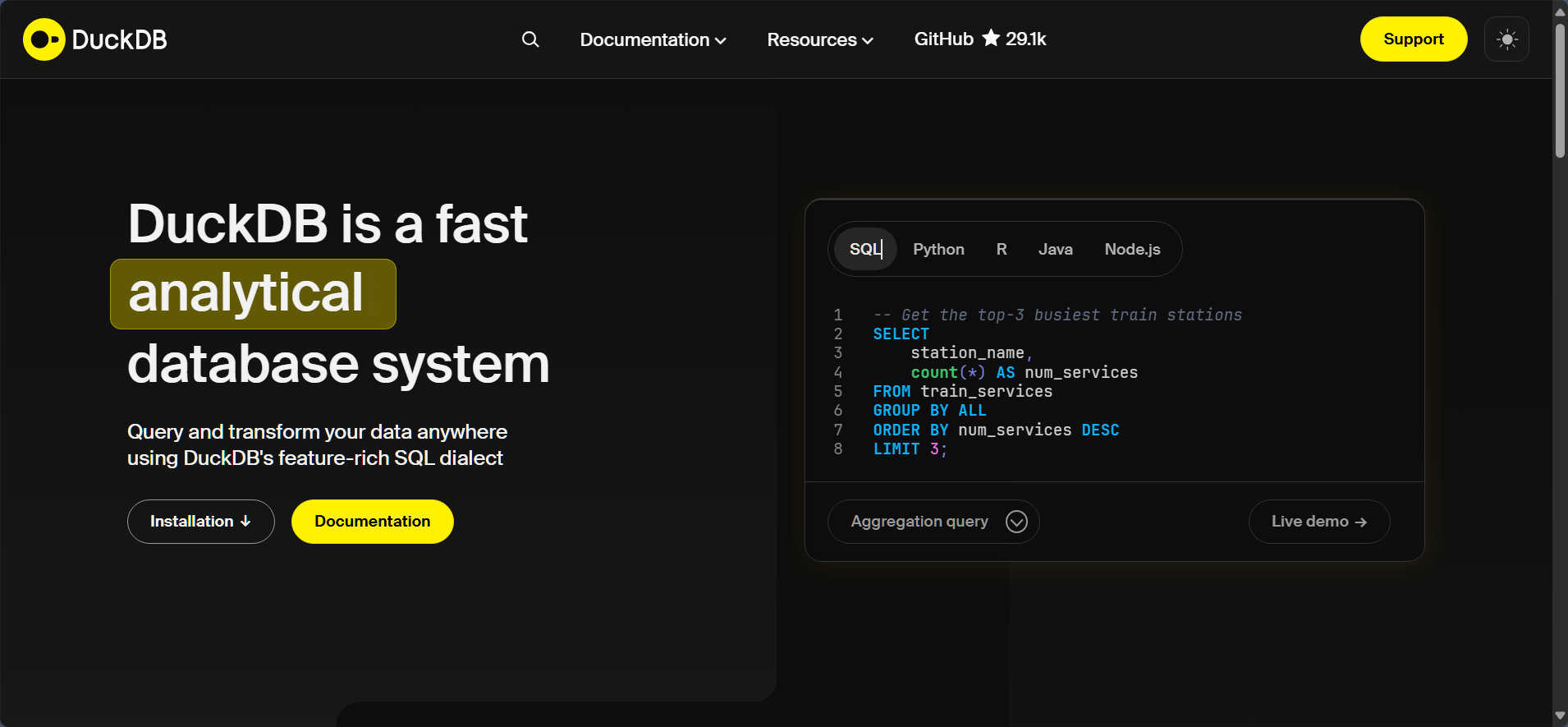1568x727 pixels.
Task: Click the yellow Documentation hero button
Action: (x=373, y=522)
